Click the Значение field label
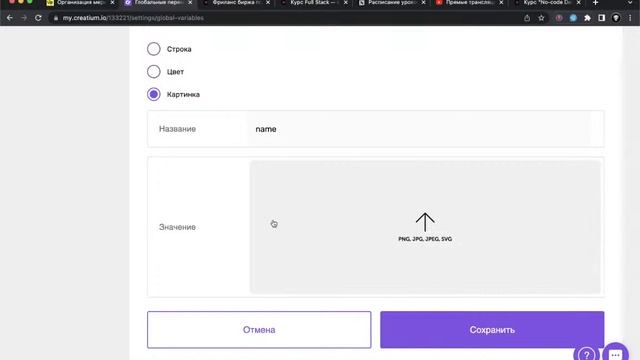640x360 pixels. coord(177,227)
